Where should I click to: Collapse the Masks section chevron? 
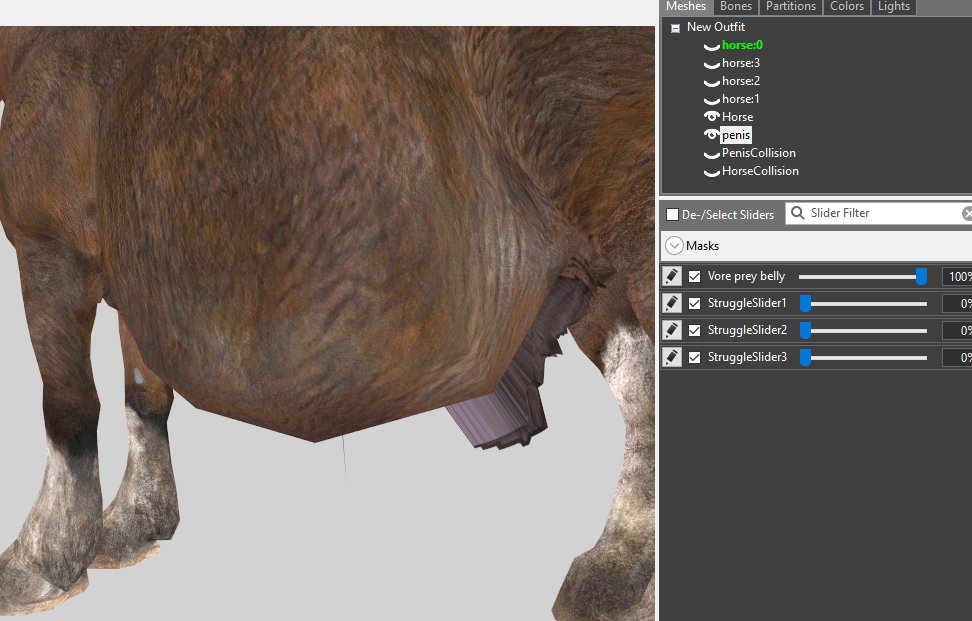pyautogui.click(x=674, y=246)
